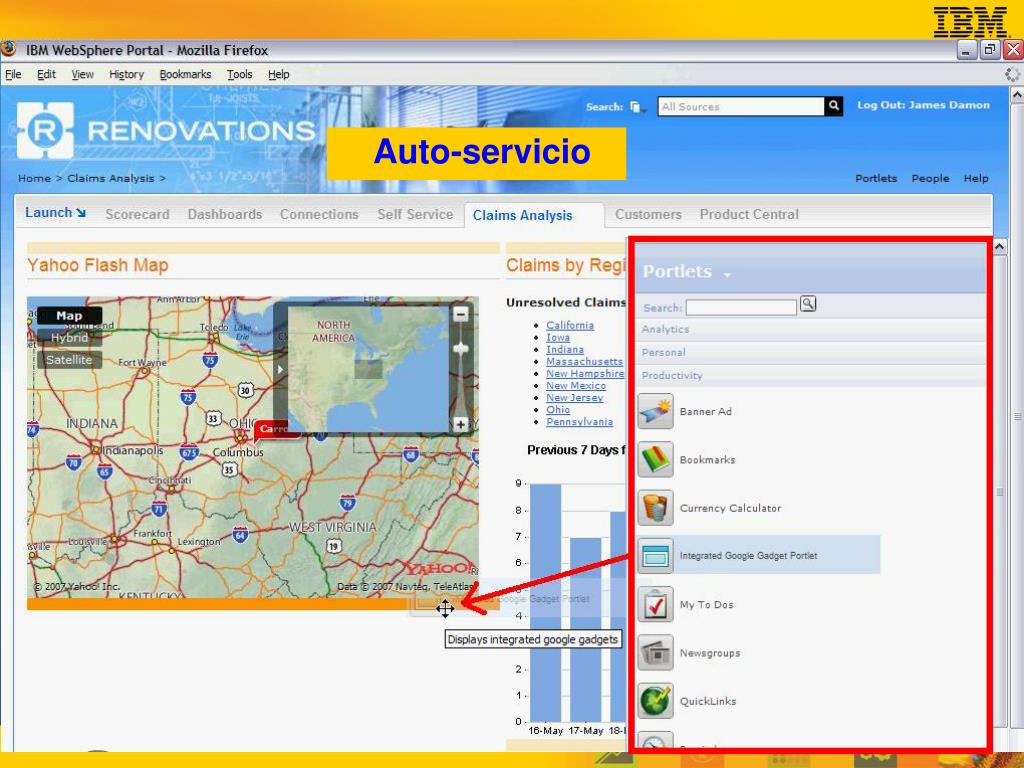The width and height of the screenshot is (1024, 768).
Task: Click the portlet palette search field
Action: pos(741,308)
